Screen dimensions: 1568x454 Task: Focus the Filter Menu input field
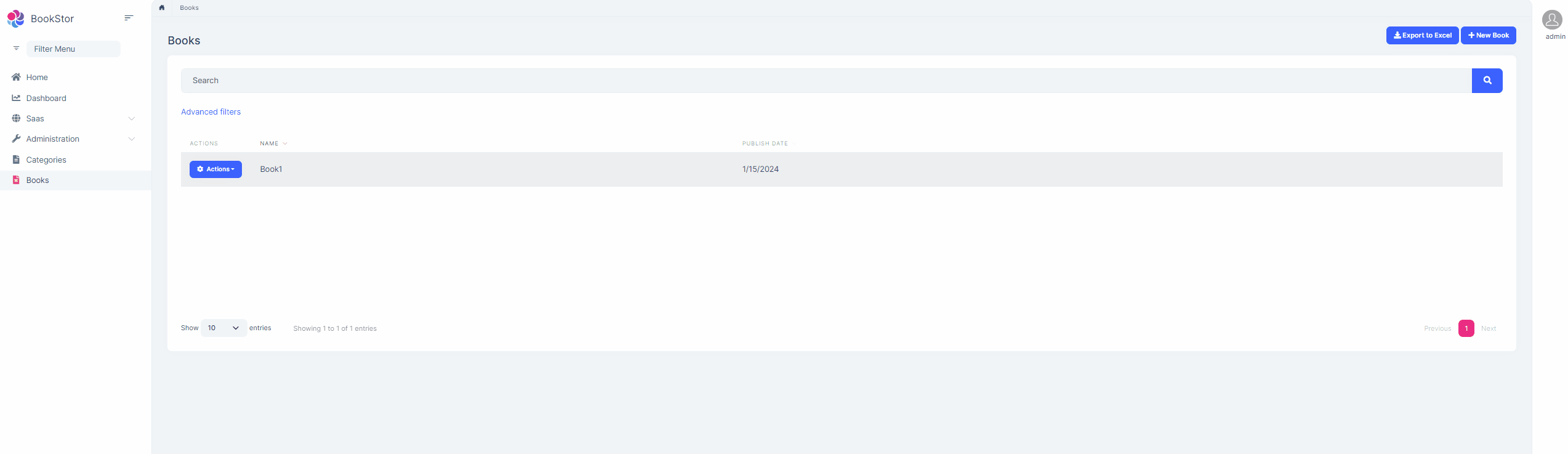tap(73, 49)
